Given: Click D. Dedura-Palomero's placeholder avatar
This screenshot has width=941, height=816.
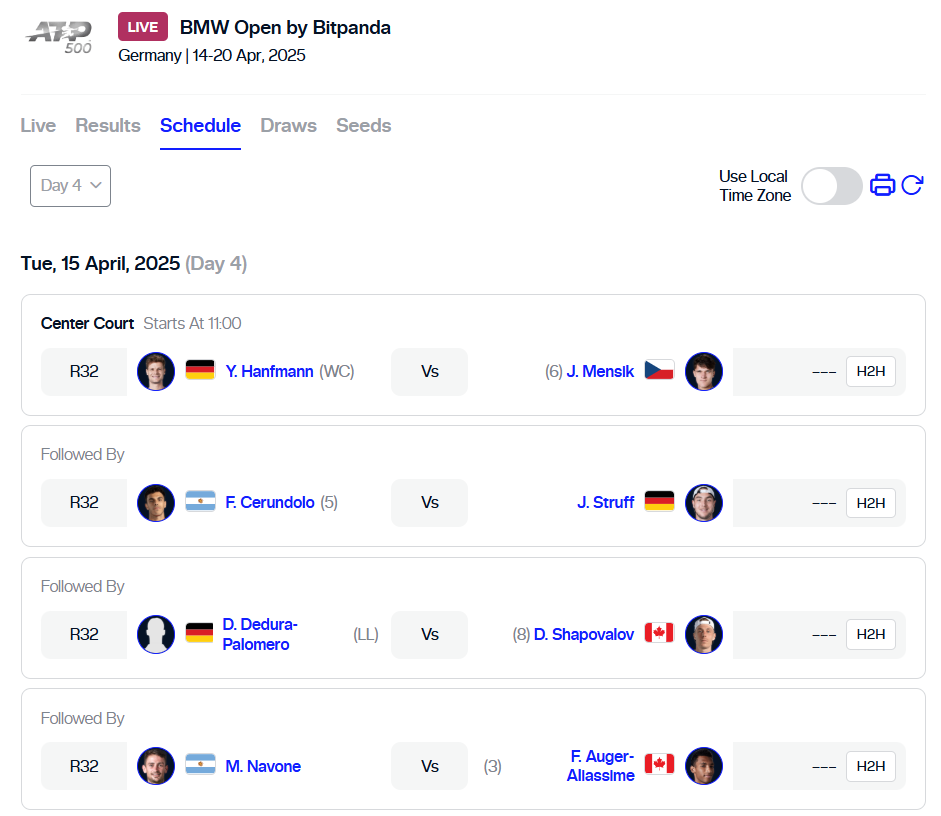Looking at the screenshot, I should tap(156, 634).
